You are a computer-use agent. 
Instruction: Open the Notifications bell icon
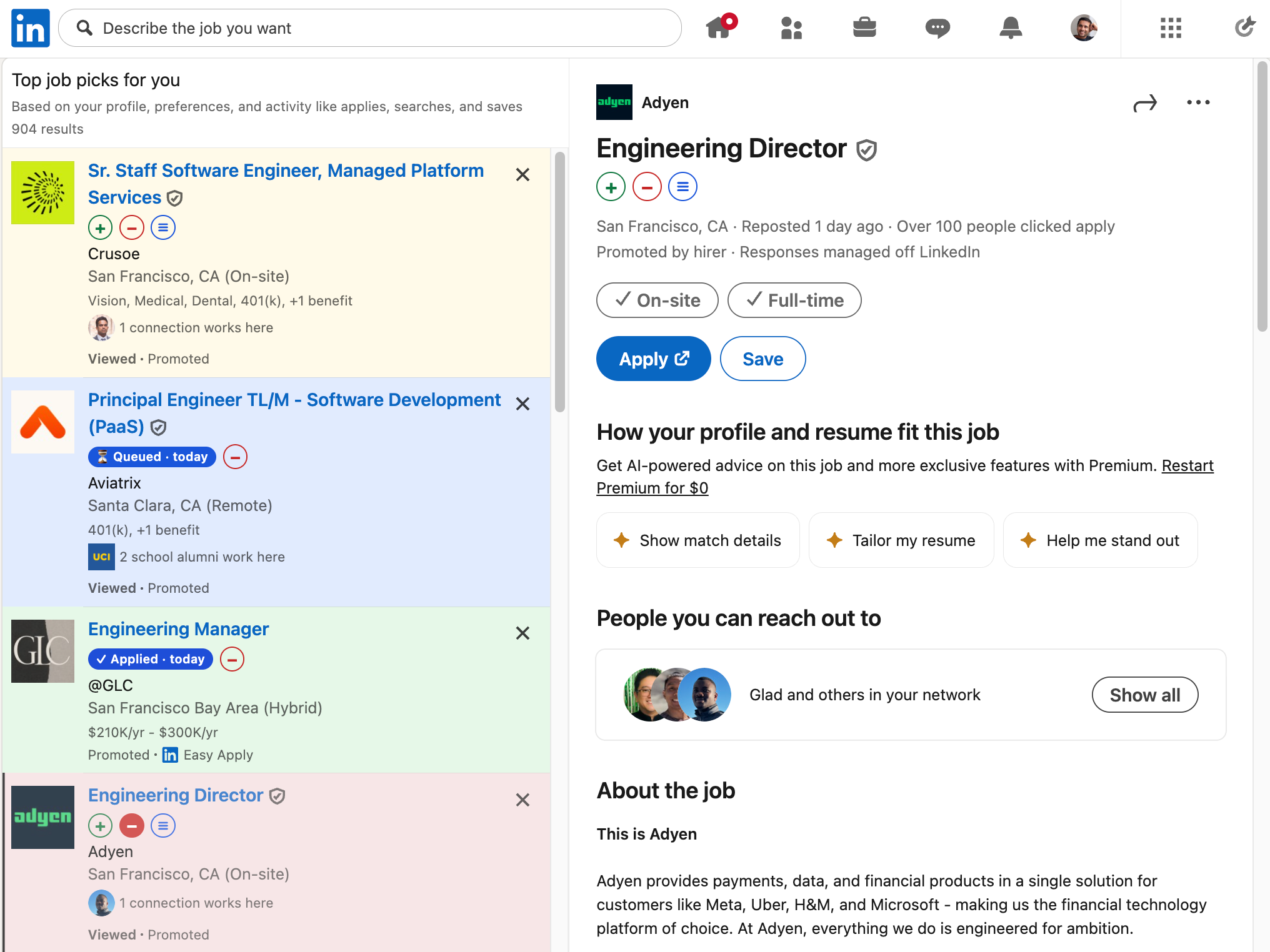click(x=1011, y=28)
